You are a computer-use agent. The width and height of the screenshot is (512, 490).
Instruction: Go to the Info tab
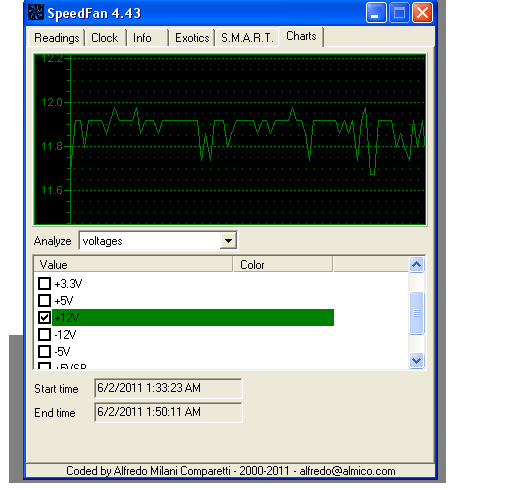147,38
